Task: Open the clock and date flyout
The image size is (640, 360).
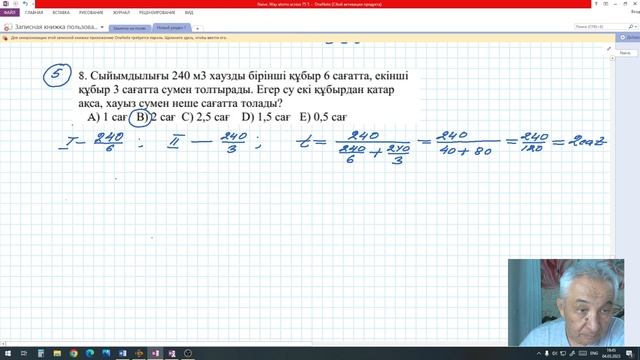Action: [611, 353]
